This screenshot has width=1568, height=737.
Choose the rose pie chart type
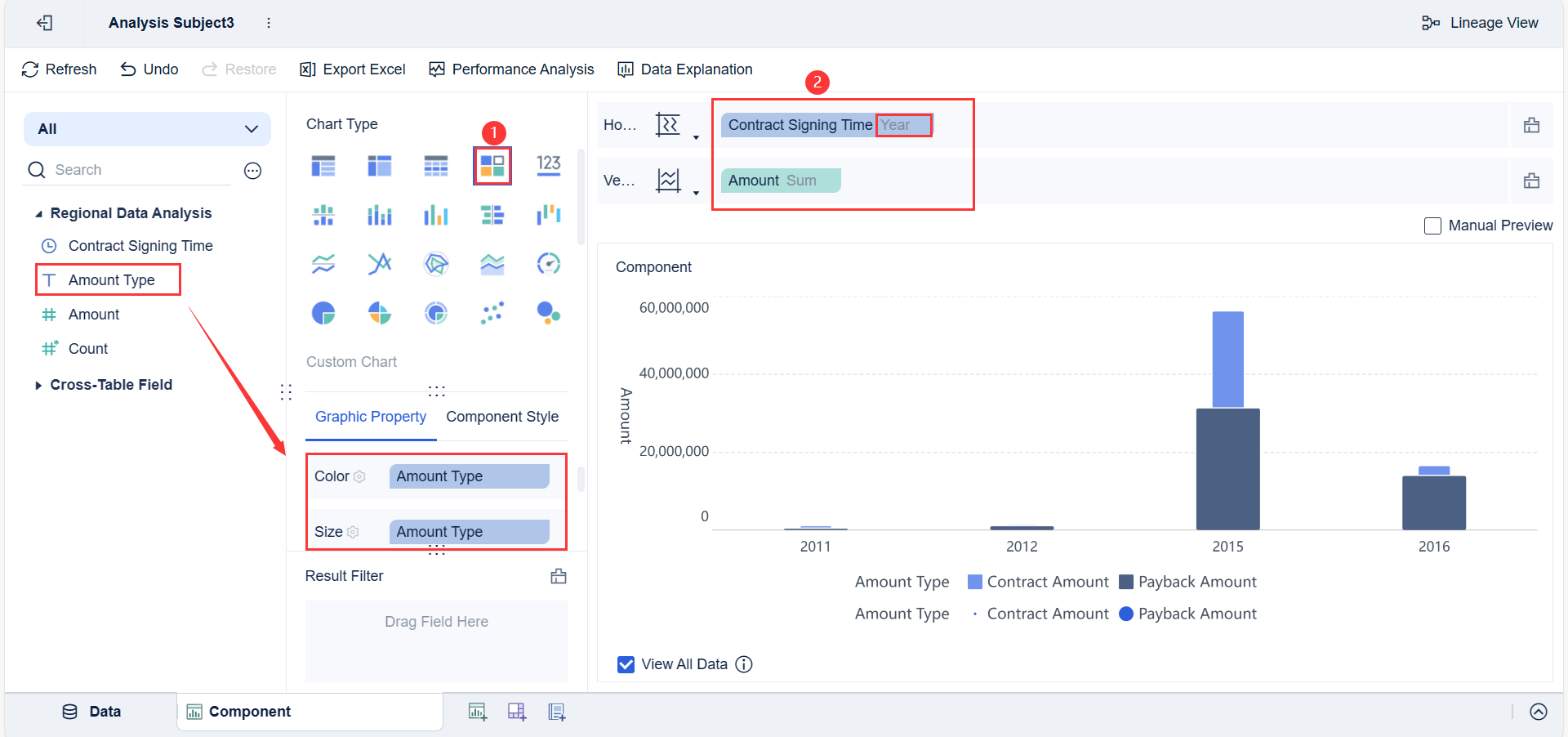pyautogui.click(x=380, y=313)
